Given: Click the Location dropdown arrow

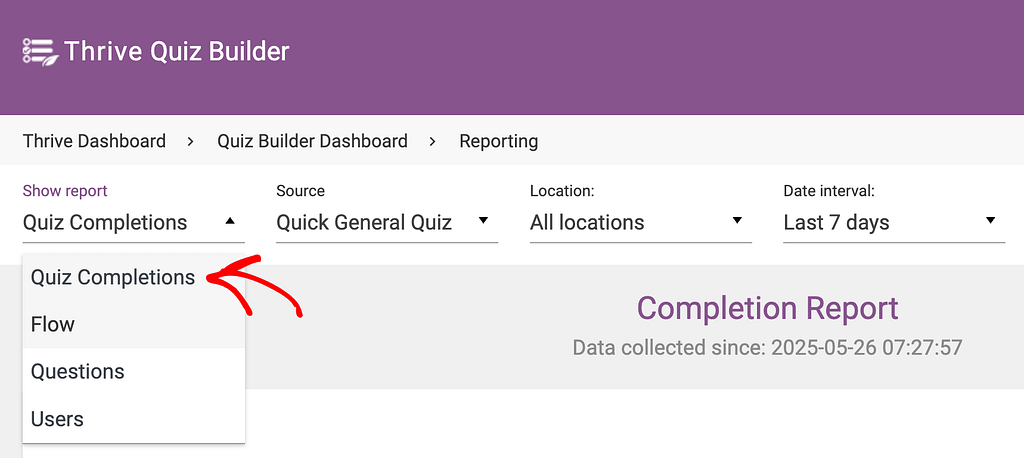Looking at the screenshot, I should pyautogui.click(x=737, y=221).
